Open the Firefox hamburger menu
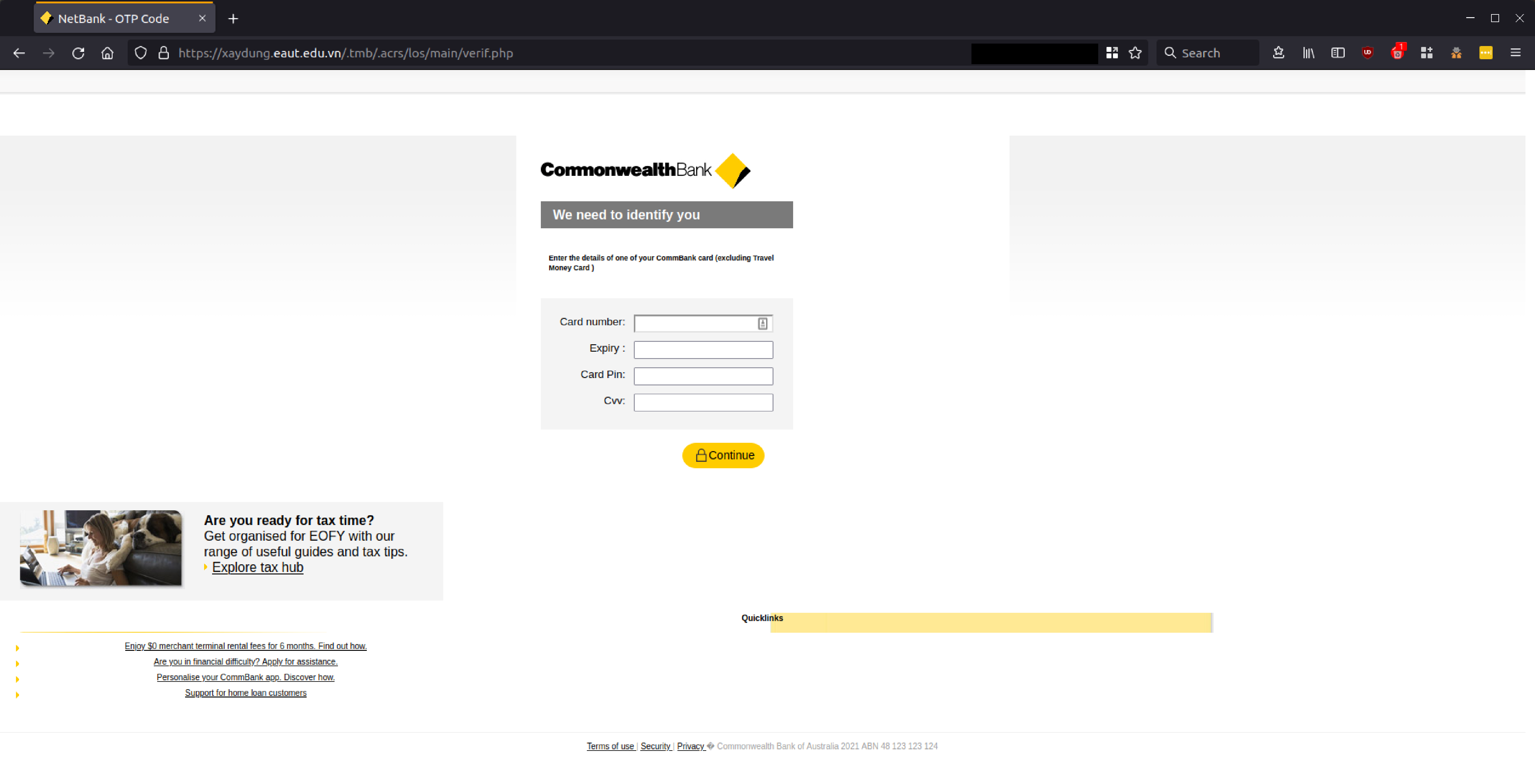 click(1515, 53)
